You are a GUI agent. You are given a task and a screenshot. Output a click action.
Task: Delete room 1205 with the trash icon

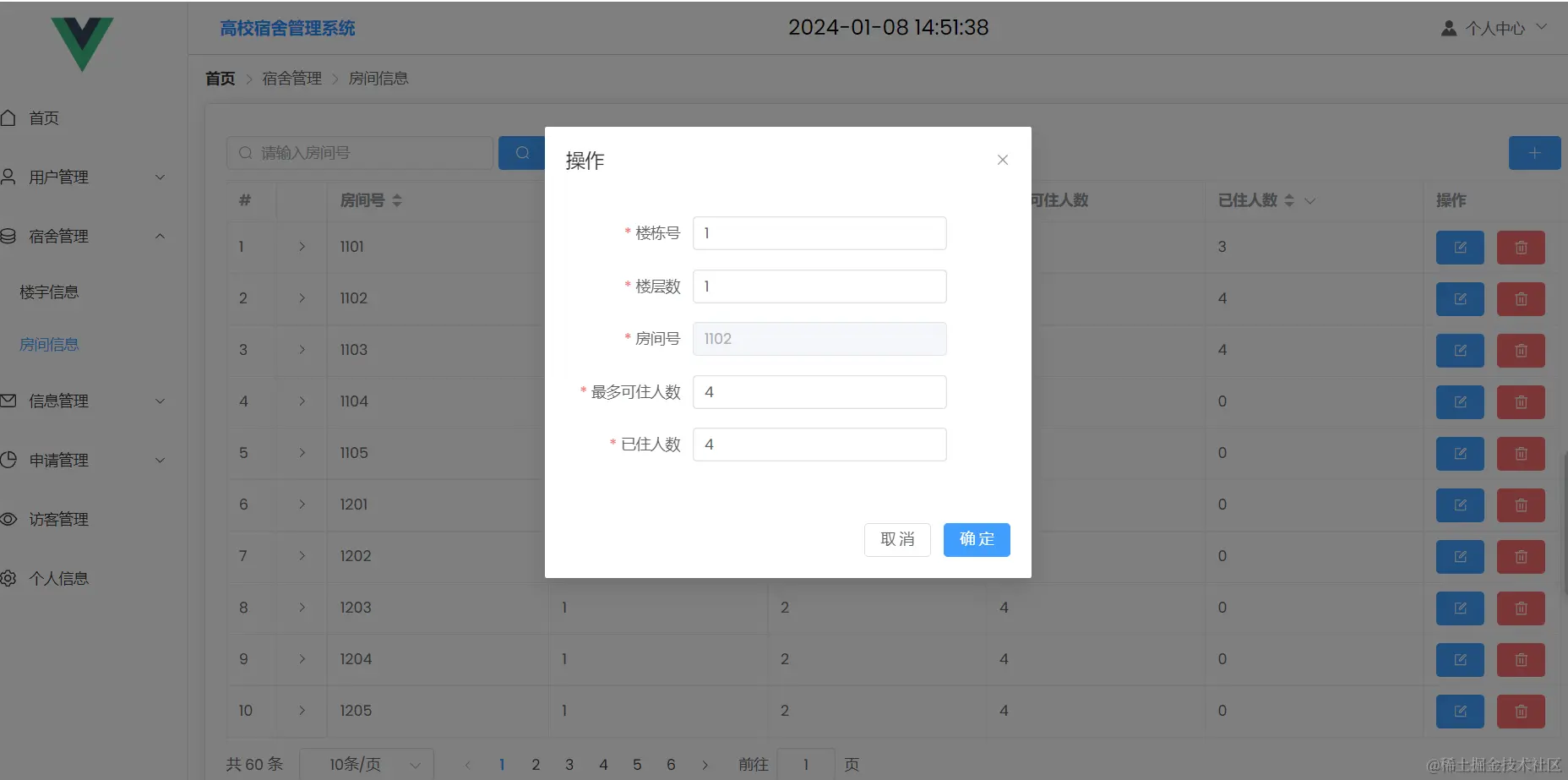1521,712
